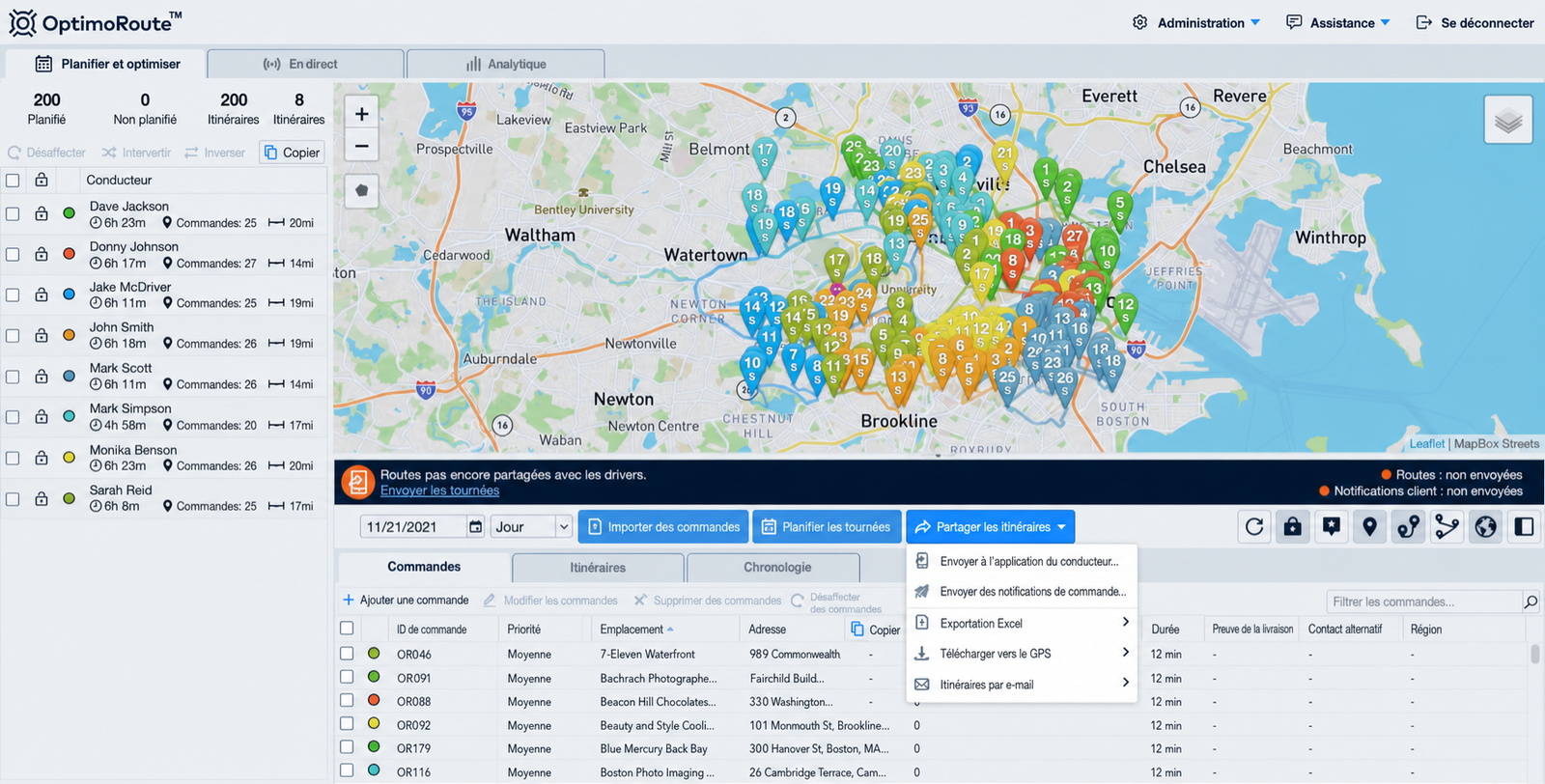
Task: Open the Administration dropdown menu
Action: pos(1196,22)
